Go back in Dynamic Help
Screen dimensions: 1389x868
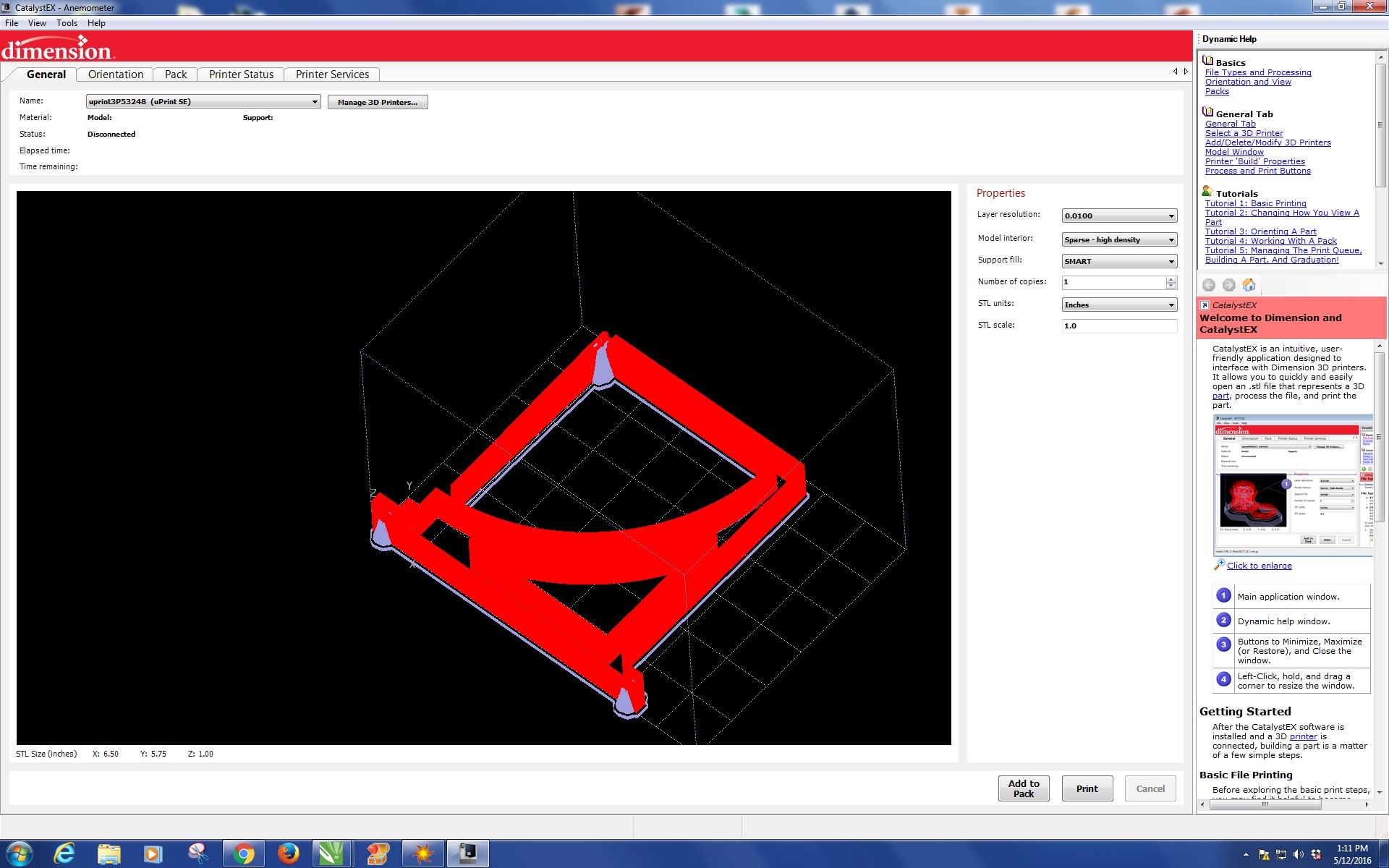[1209, 285]
